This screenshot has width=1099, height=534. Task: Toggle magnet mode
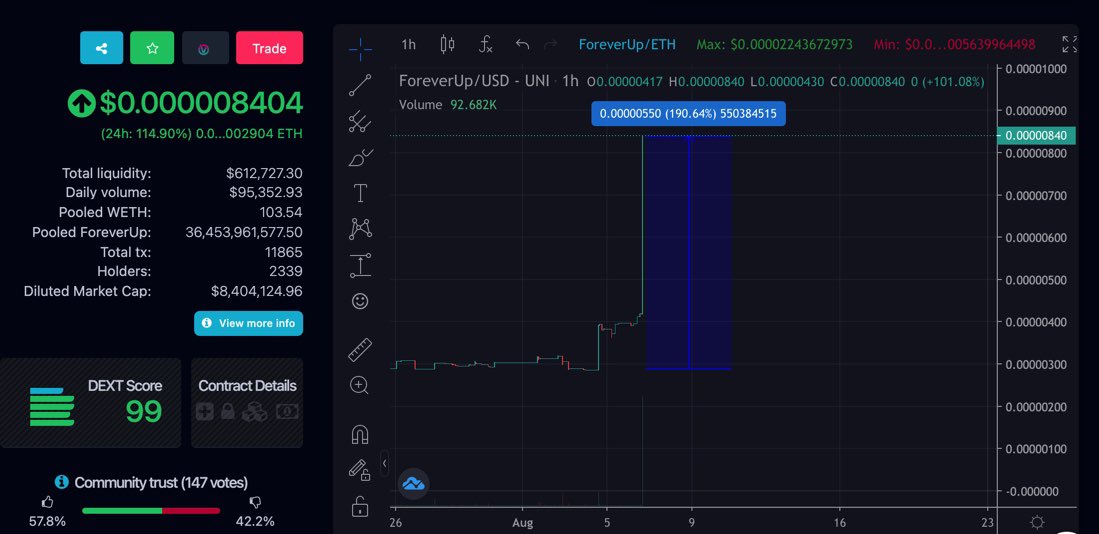tap(360, 434)
